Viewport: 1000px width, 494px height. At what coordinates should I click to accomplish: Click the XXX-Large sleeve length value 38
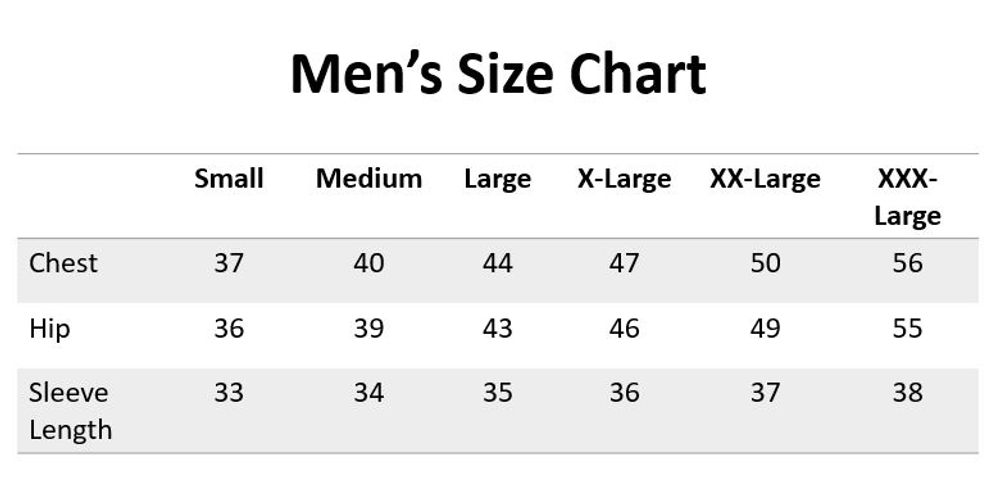tap(907, 393)
